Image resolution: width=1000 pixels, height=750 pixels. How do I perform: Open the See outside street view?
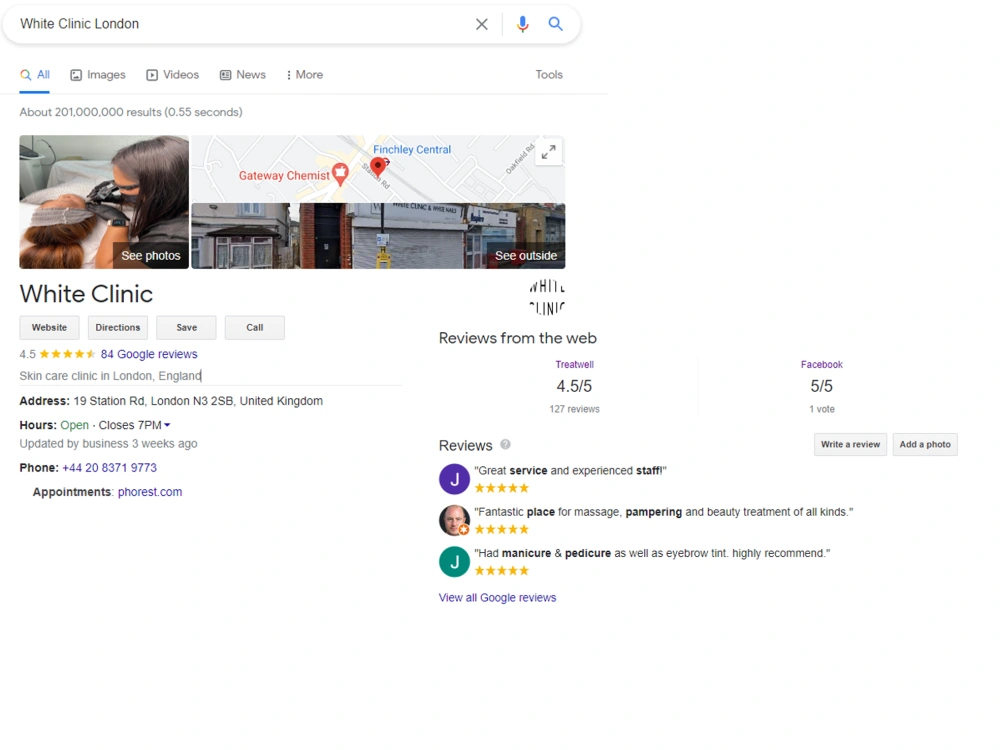pyautogui.click(x=378, y=236)
